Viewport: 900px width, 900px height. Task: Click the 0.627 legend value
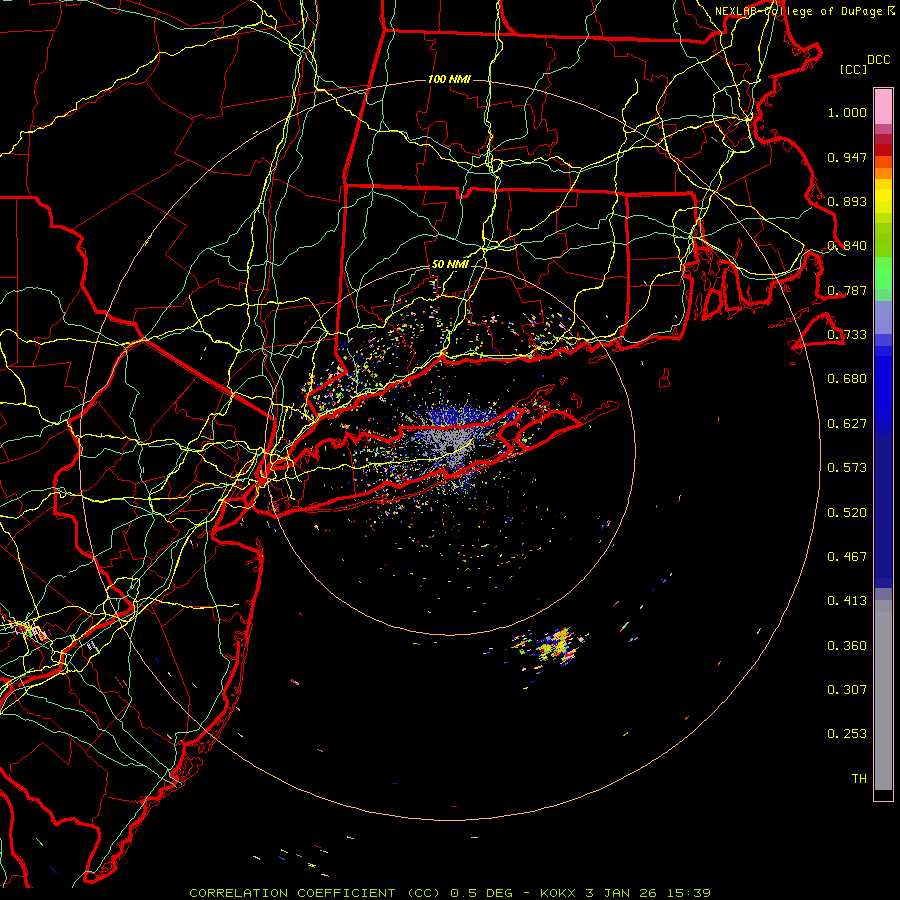(x=847, y=424)
